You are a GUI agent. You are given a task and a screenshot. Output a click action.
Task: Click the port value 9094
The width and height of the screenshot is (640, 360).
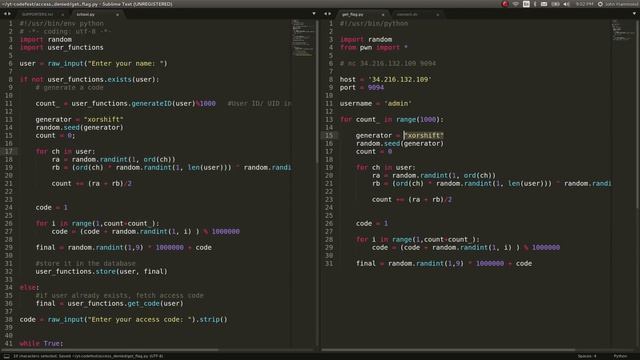pyautogui.click(x=376, y=88)
